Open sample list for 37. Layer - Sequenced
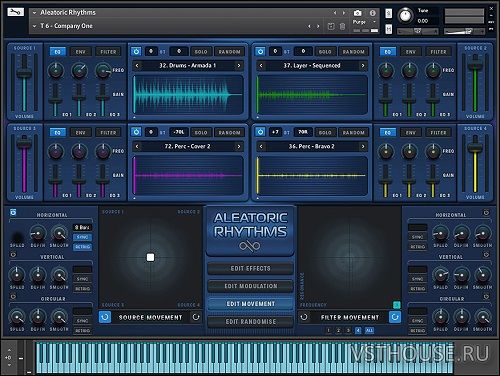The height and width of the screenshot is (376, 500). pyautogui.click(x=312, y=66)
